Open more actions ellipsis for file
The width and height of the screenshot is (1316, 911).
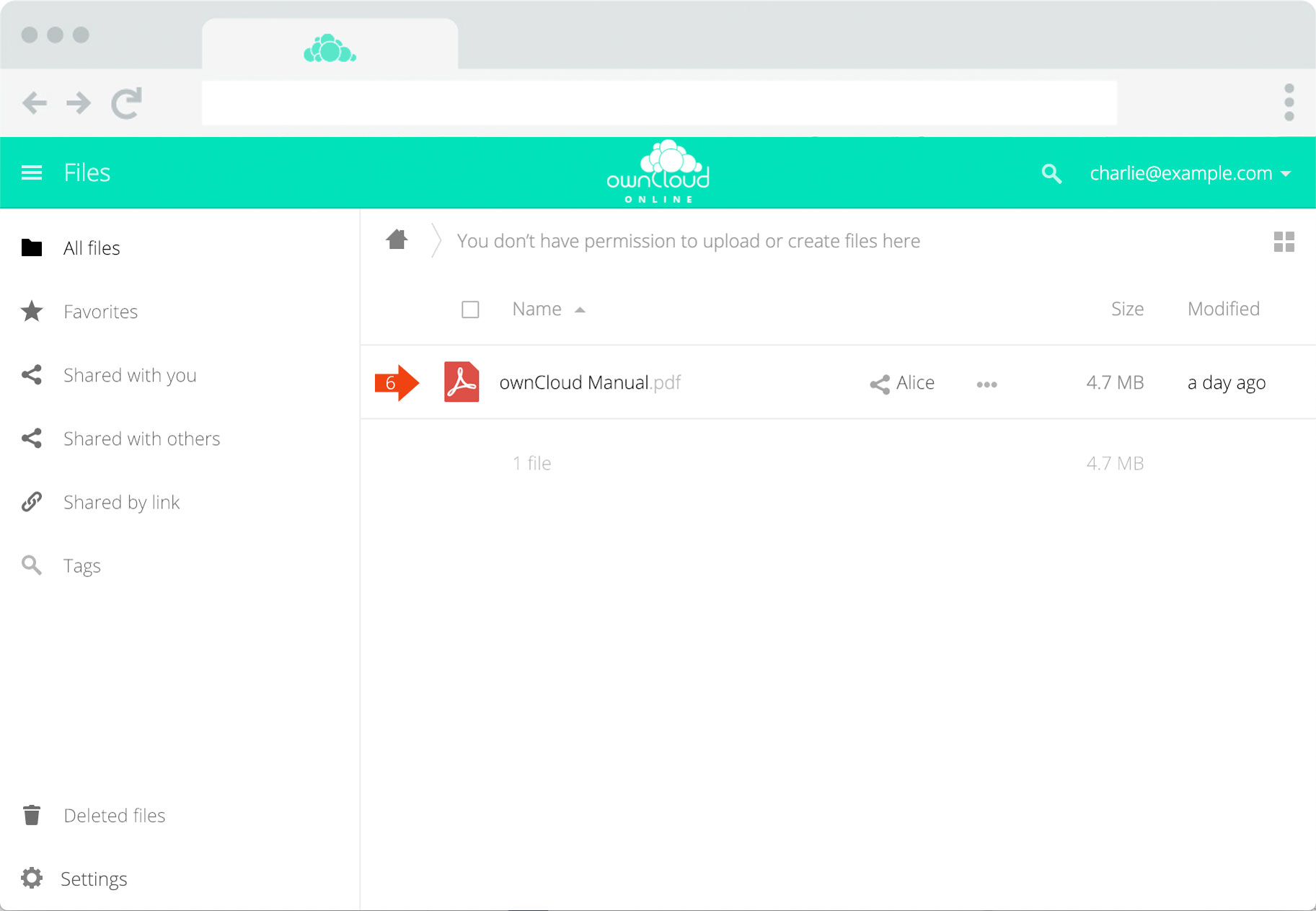point(986,384)
